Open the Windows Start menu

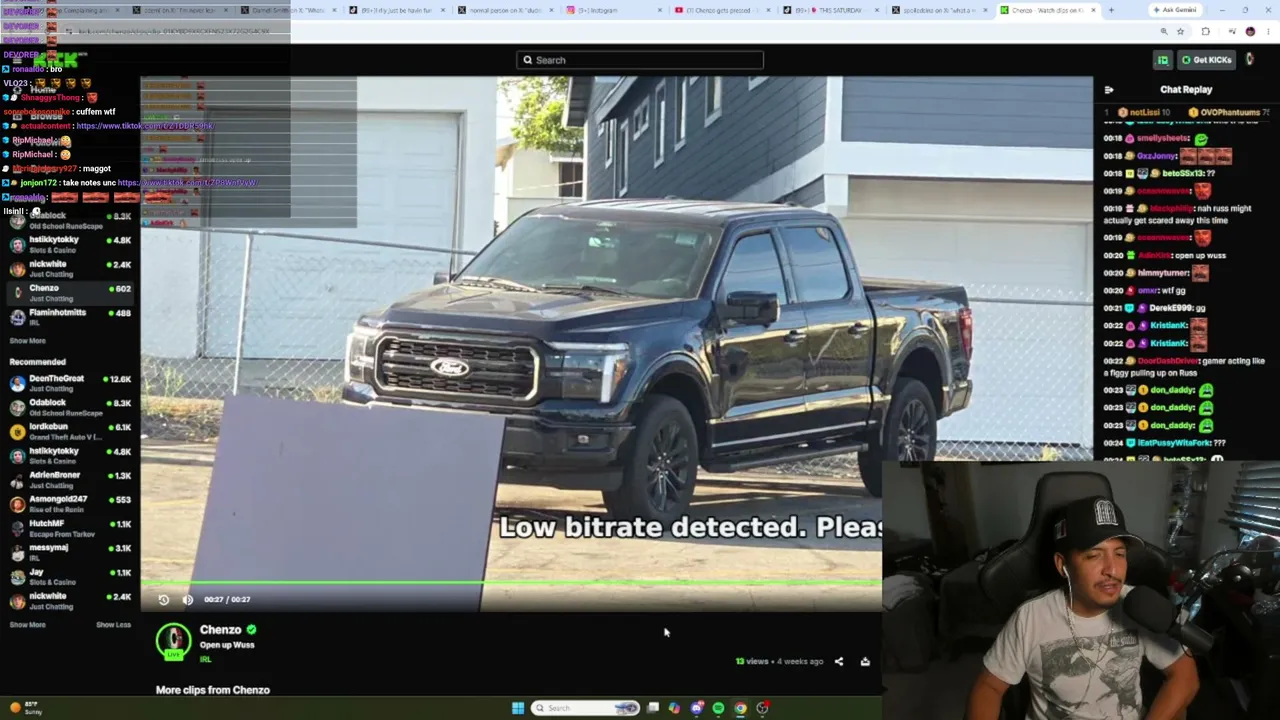coord(518,708)
